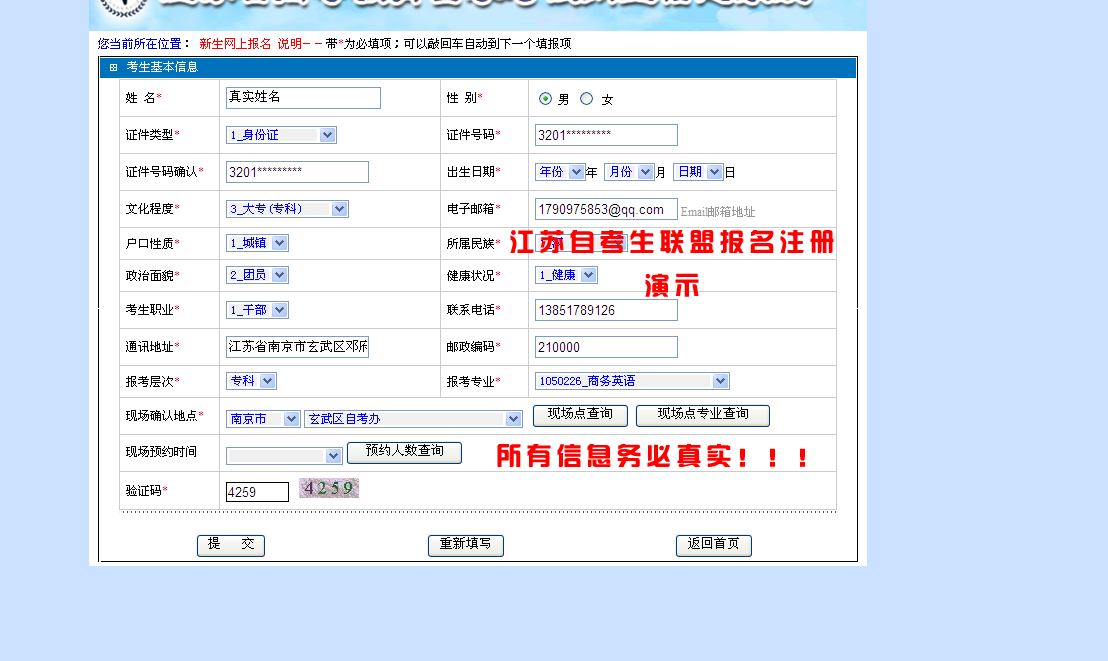
Task: Collapse the 考生基本信息 section icon
Action: 113,67
